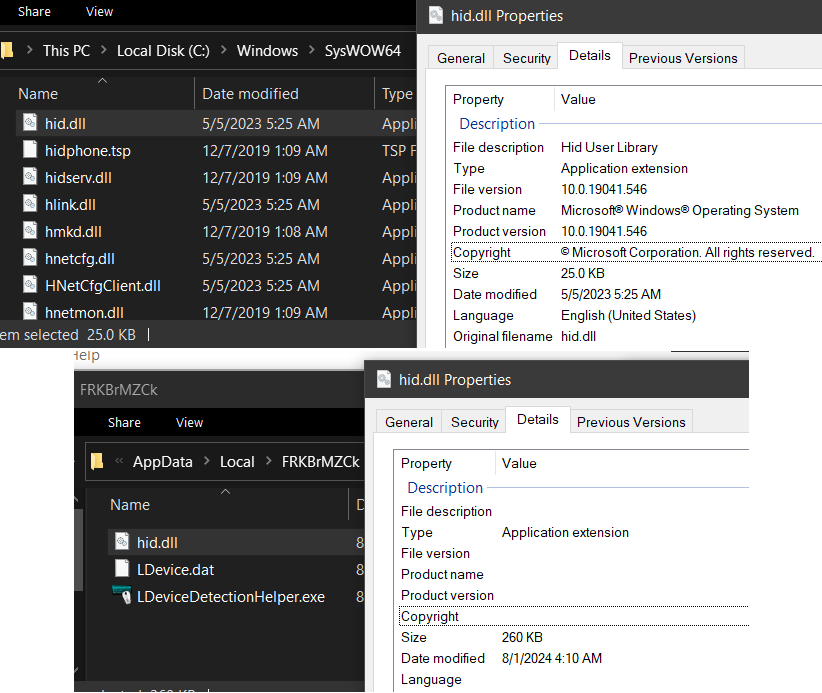Image resolution: width=822 pixels, height=693 pixels.
Task: Select Details tab in upper Properties dialog
Action: coord(590,56)
